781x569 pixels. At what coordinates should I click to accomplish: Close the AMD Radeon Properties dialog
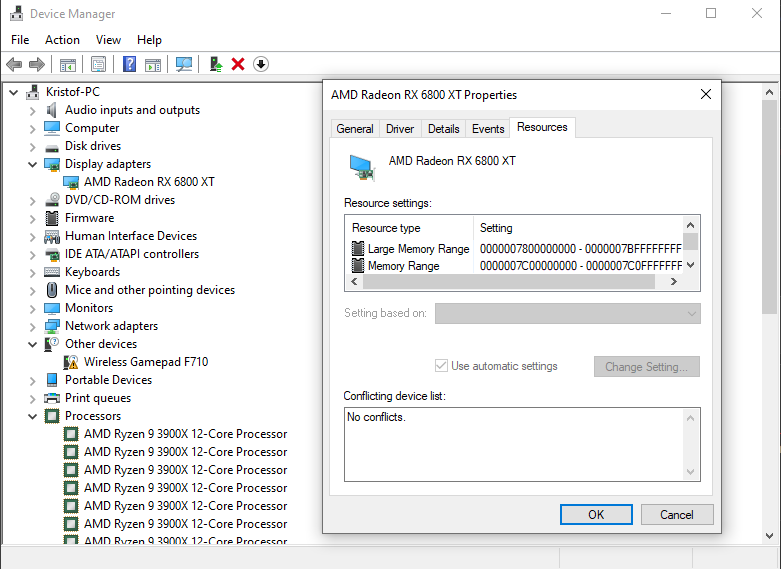706,94
